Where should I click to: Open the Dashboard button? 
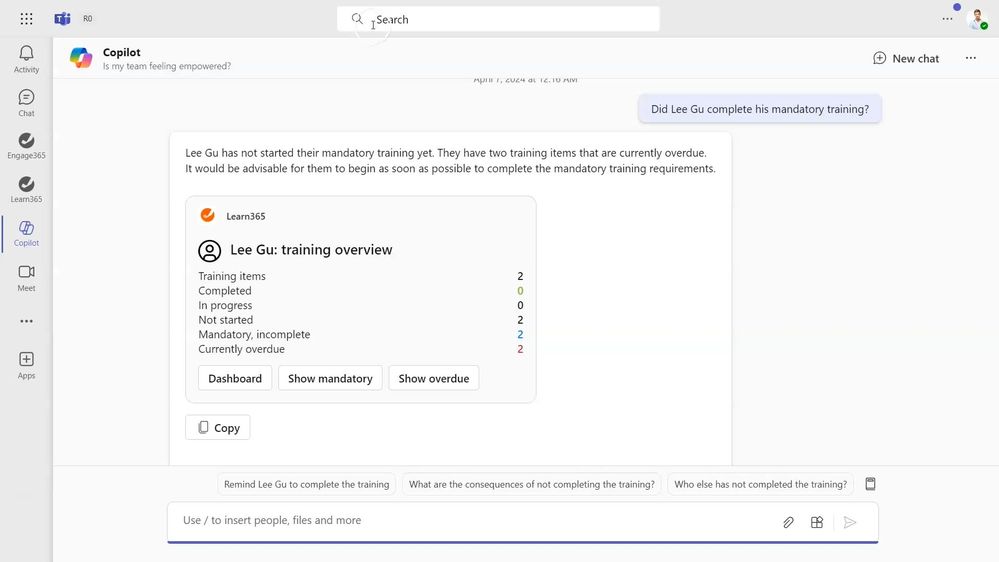235,378
